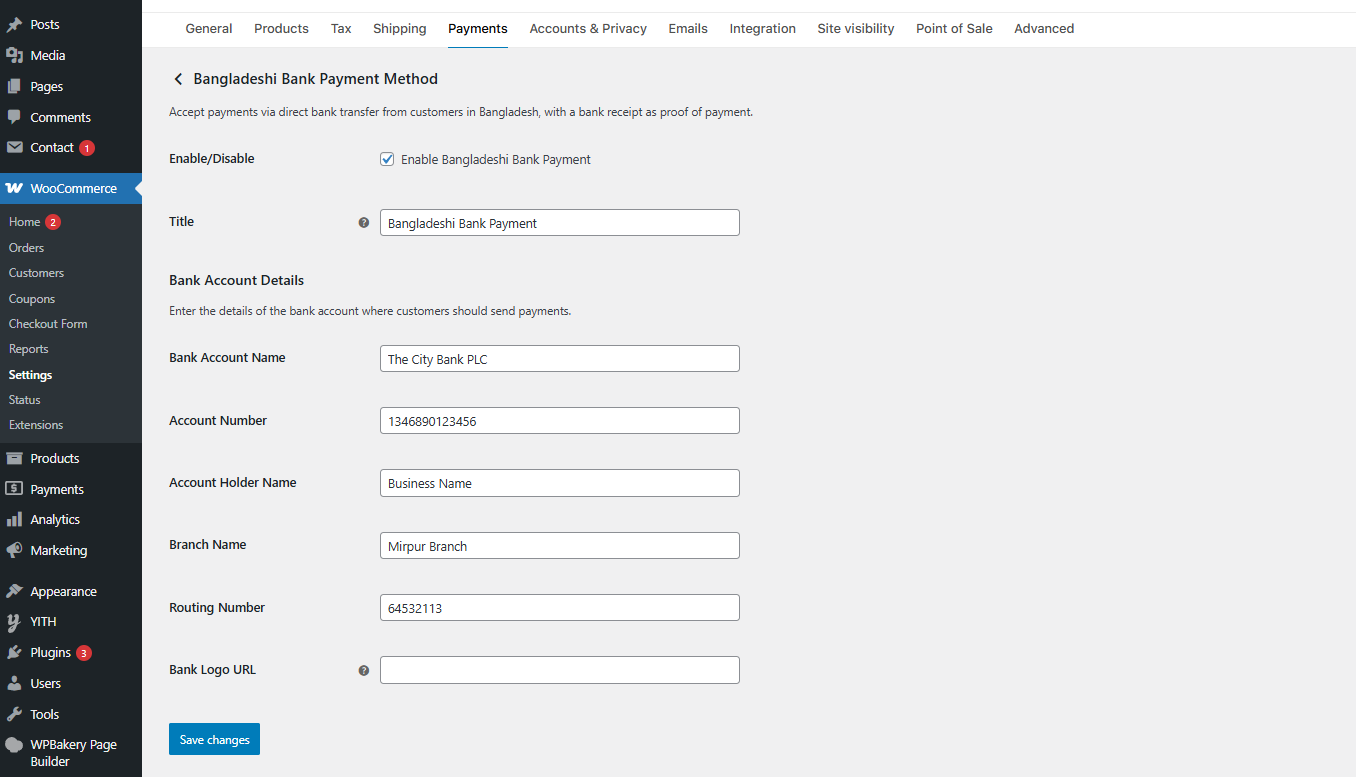The width and height of the screenshot is (1356, 777).
Task: Select the WooCommerce sidebar icon
Action: [x=14, y=188]
